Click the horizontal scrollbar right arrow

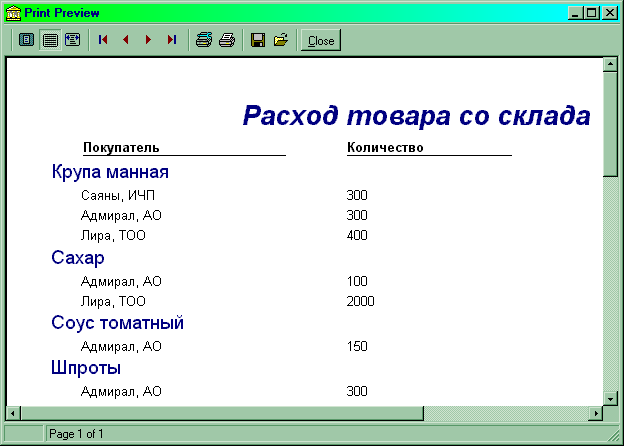(596, 412)
